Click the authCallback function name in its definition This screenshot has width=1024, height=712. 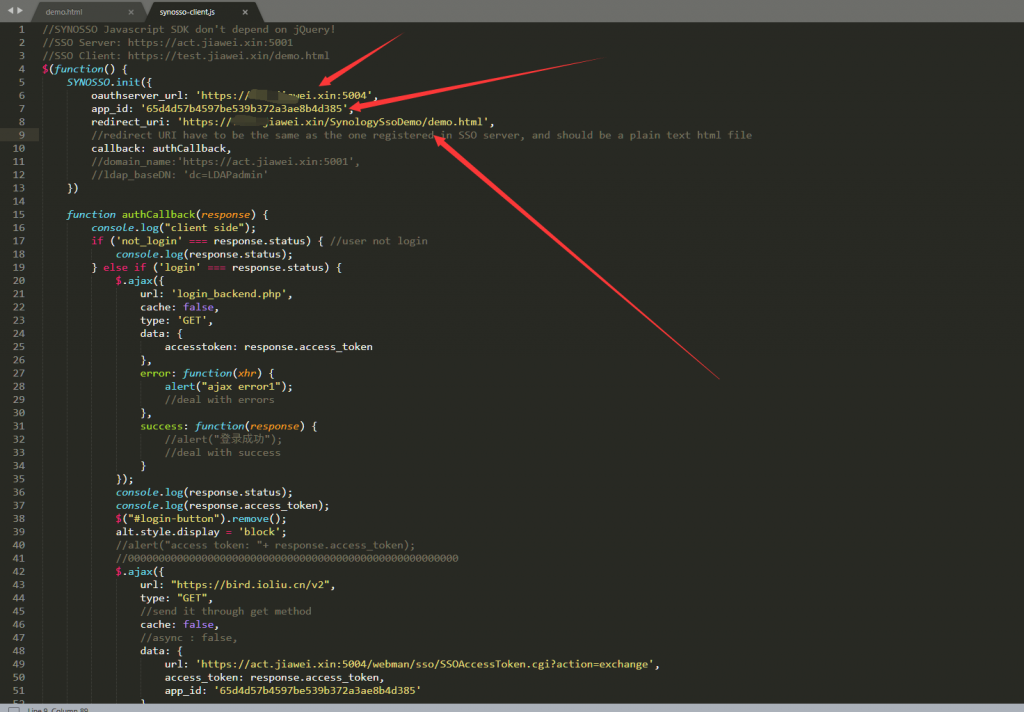point(156,214)
